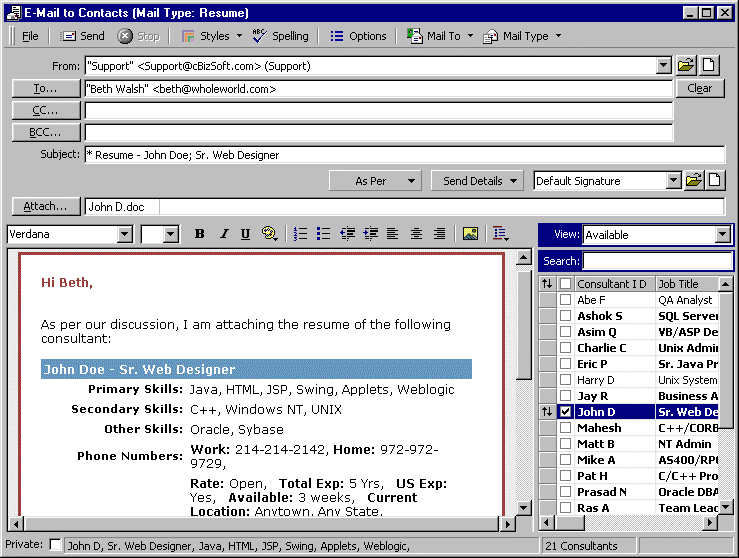Click the CC... button
The width and height of the screenshot is (739, 558).
click(x=46, y=110)
